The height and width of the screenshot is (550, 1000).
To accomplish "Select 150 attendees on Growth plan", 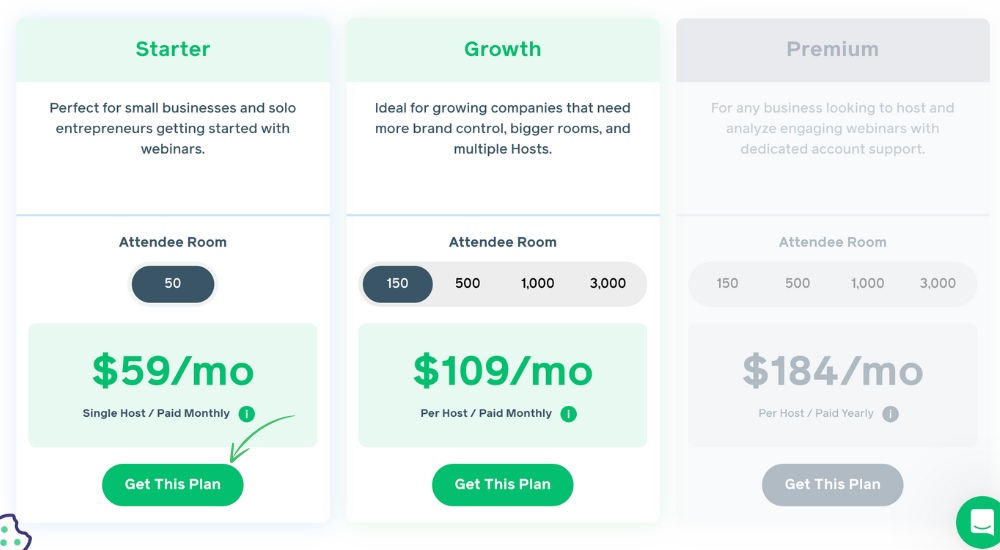I will pos(397,284).
